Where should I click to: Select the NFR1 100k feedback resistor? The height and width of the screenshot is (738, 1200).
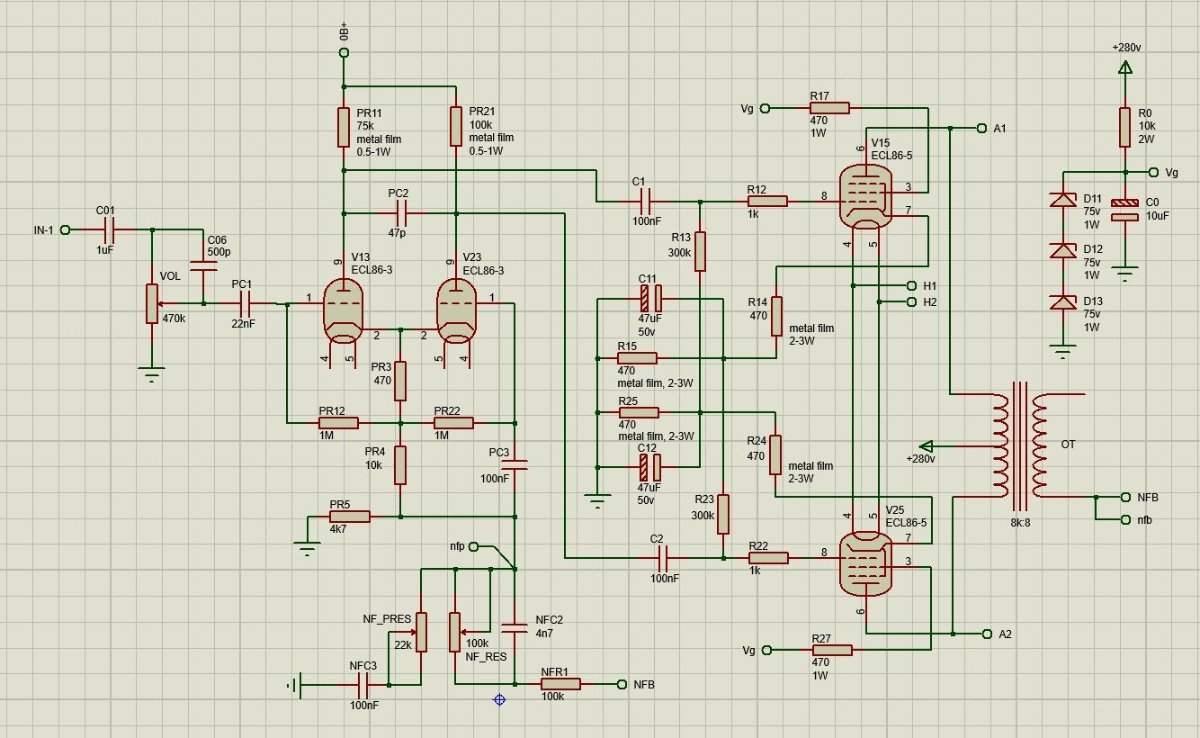click(561, 684)
